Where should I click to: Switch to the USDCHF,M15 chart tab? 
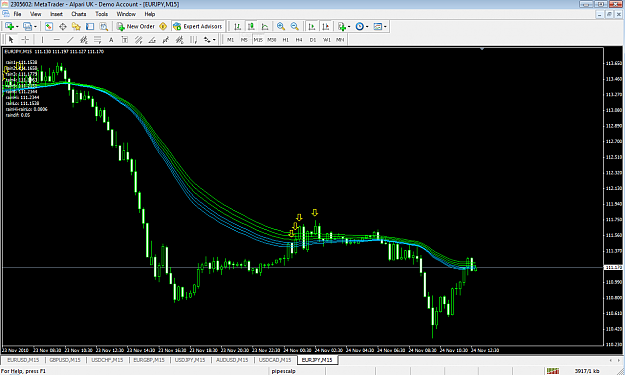click(107, 360)
